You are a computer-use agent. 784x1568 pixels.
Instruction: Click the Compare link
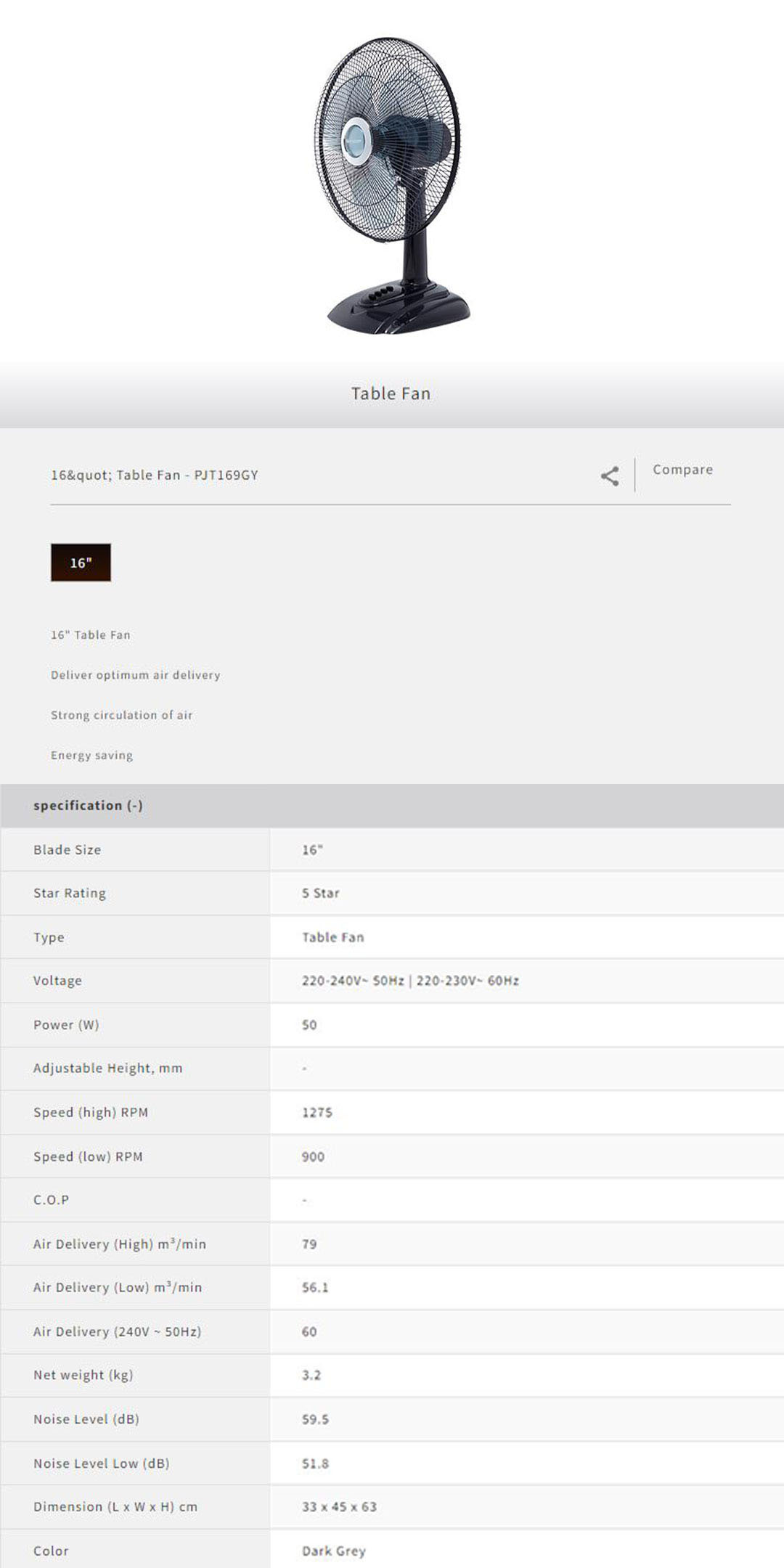click(682, 470)
